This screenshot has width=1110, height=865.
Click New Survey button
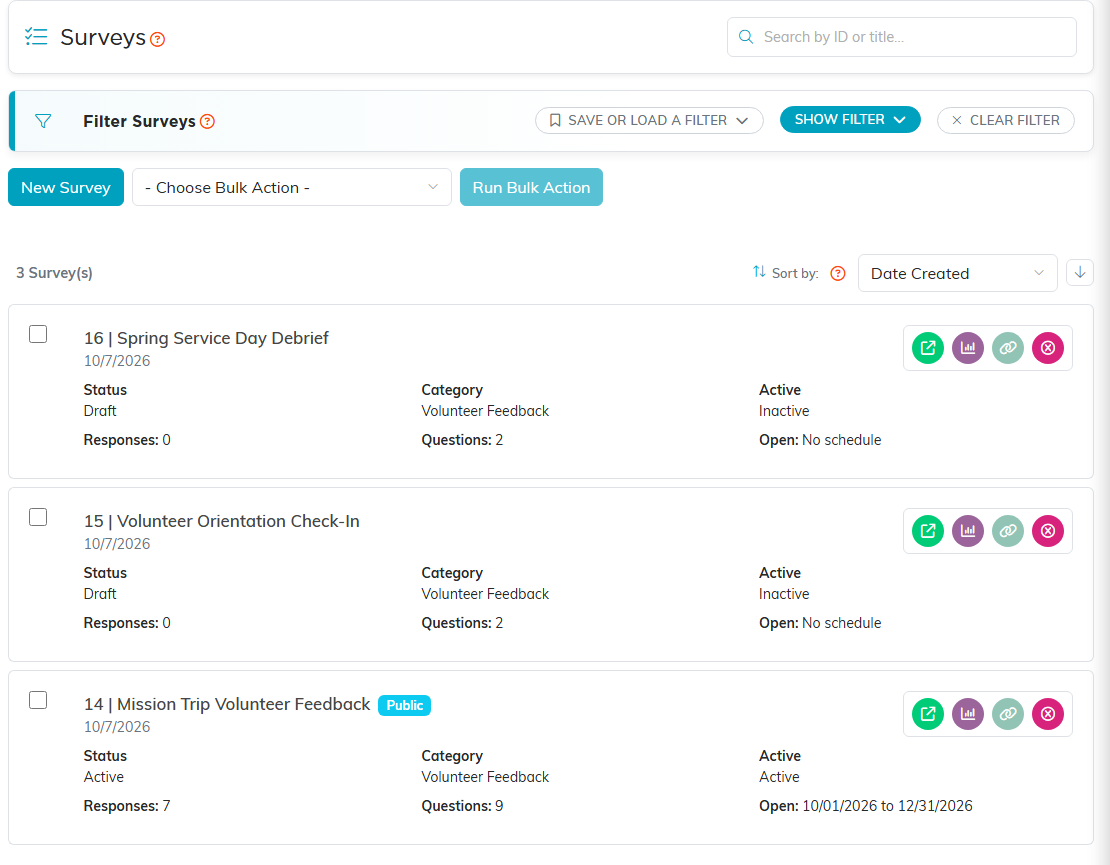coord(66,188)
